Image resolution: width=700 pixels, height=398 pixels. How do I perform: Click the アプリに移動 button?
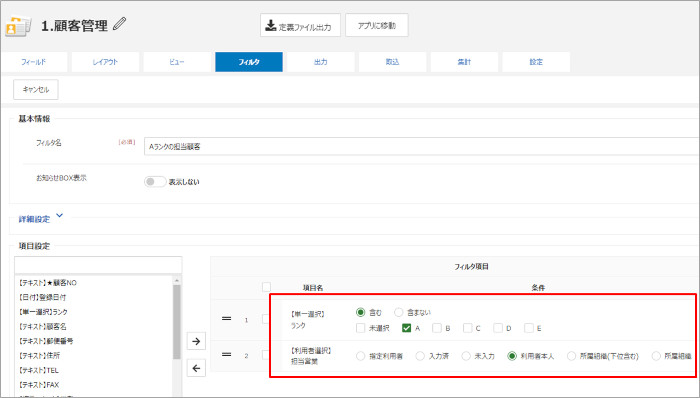pos(377,25)
